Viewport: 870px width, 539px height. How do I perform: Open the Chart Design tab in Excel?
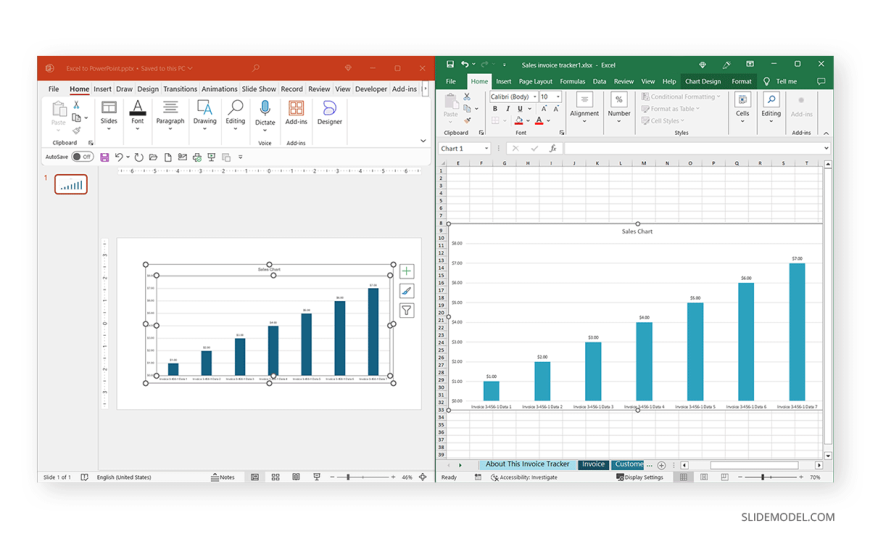point(702,81)
